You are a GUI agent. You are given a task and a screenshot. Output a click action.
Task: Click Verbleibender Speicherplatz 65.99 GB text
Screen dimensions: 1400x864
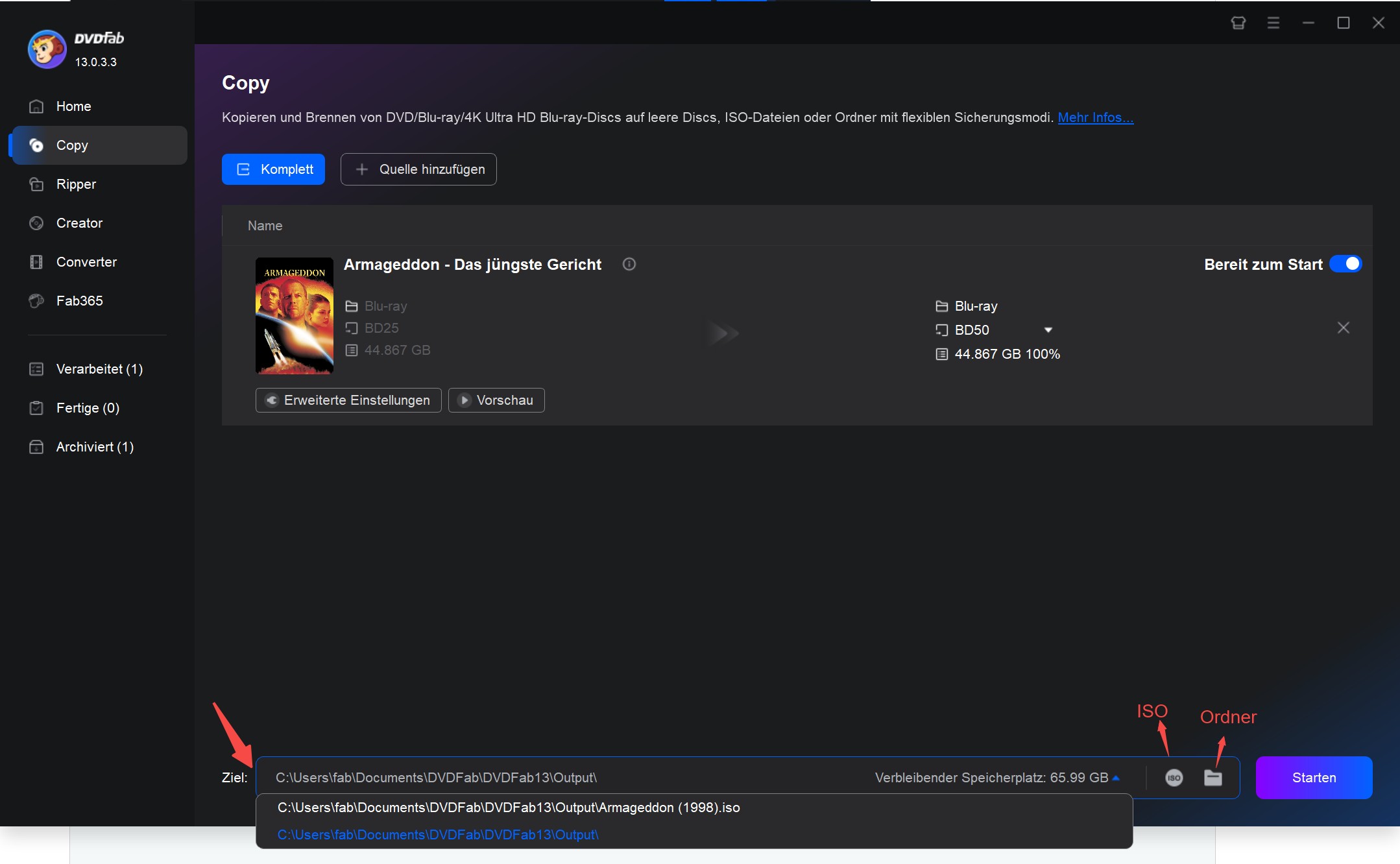click(x=991, y=778)
